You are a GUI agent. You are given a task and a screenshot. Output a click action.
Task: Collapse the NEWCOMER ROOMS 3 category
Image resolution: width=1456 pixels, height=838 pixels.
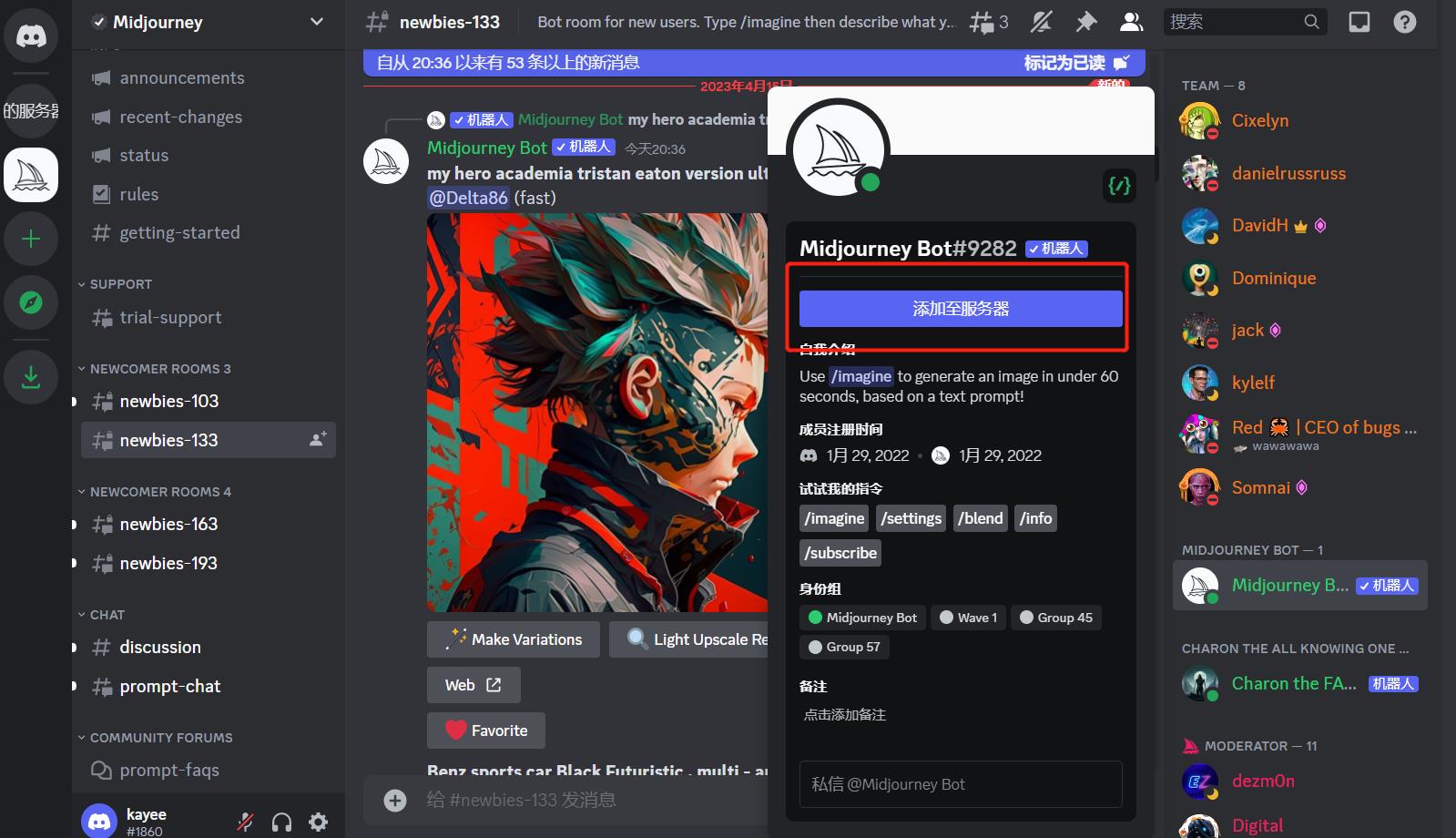(154, 369)
